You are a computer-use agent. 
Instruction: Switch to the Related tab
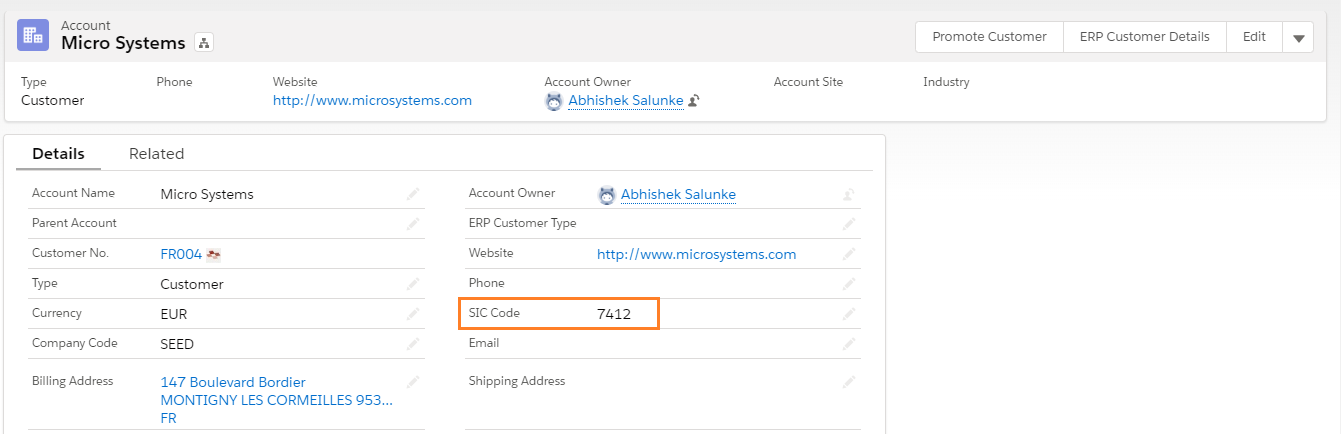coord(156,154)
